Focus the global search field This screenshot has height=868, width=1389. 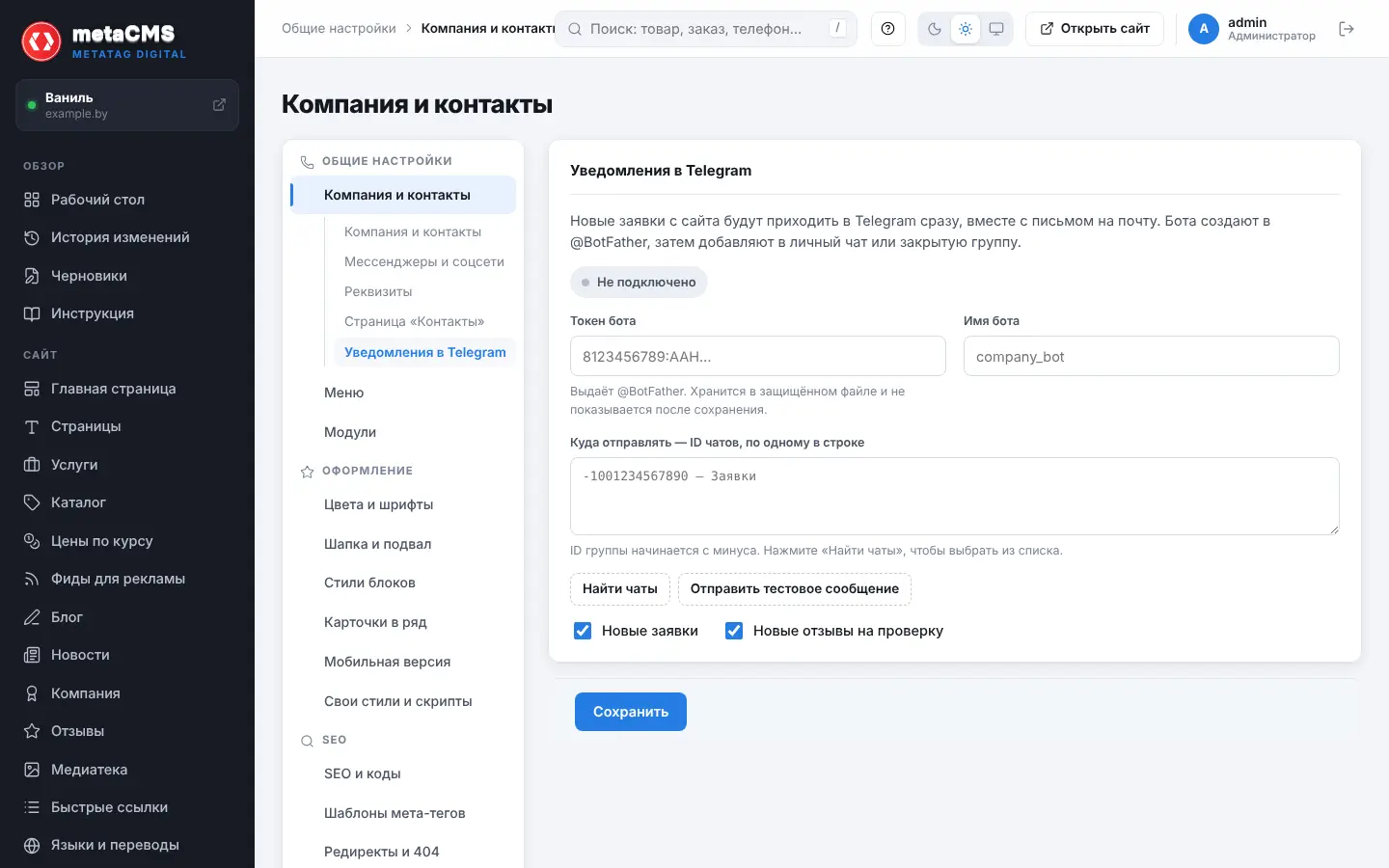point(706,29)
